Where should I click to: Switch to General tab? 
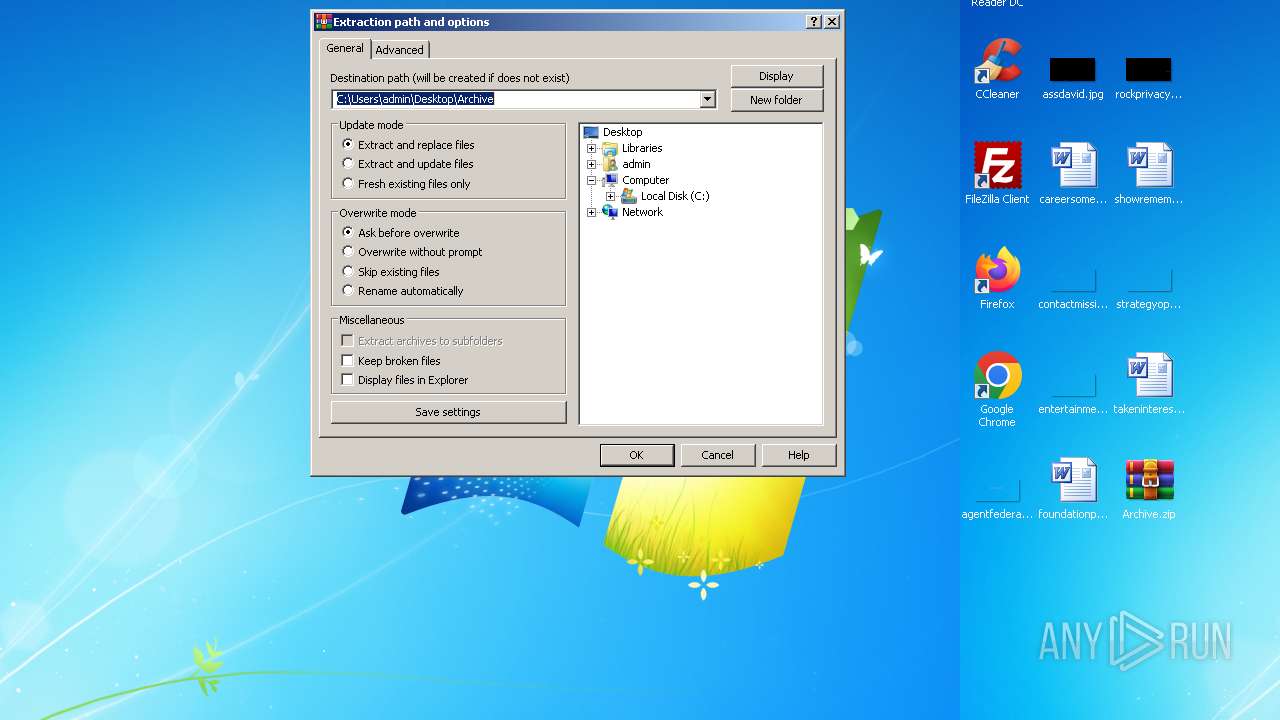coord(345,48)
